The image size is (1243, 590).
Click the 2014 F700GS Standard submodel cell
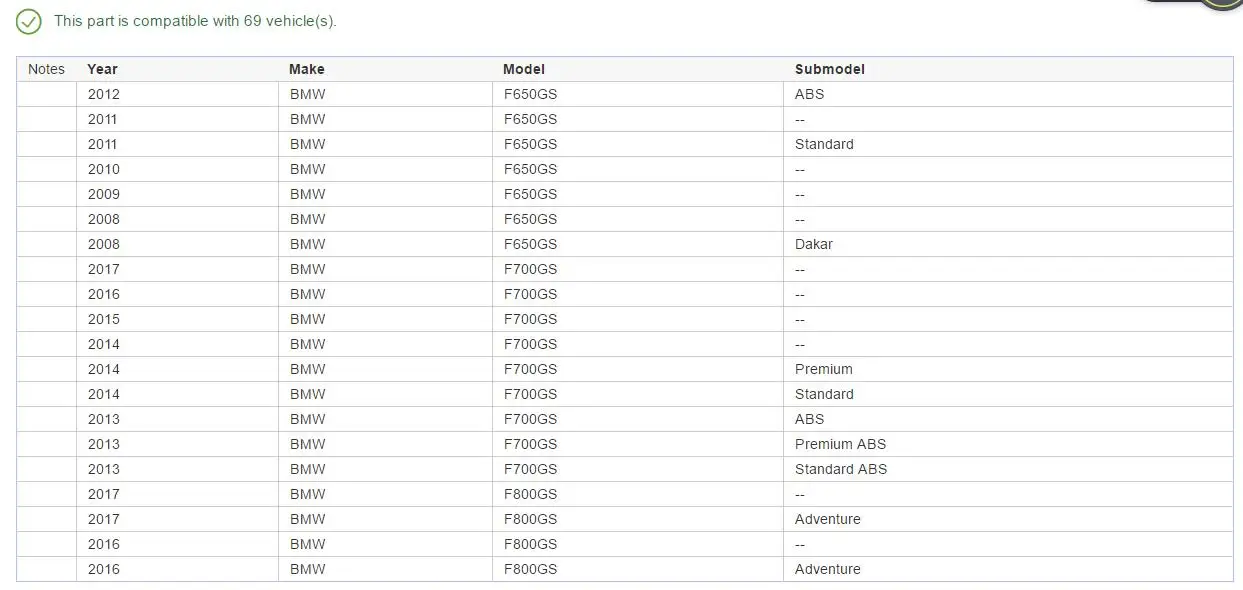(x=824, y=394)
